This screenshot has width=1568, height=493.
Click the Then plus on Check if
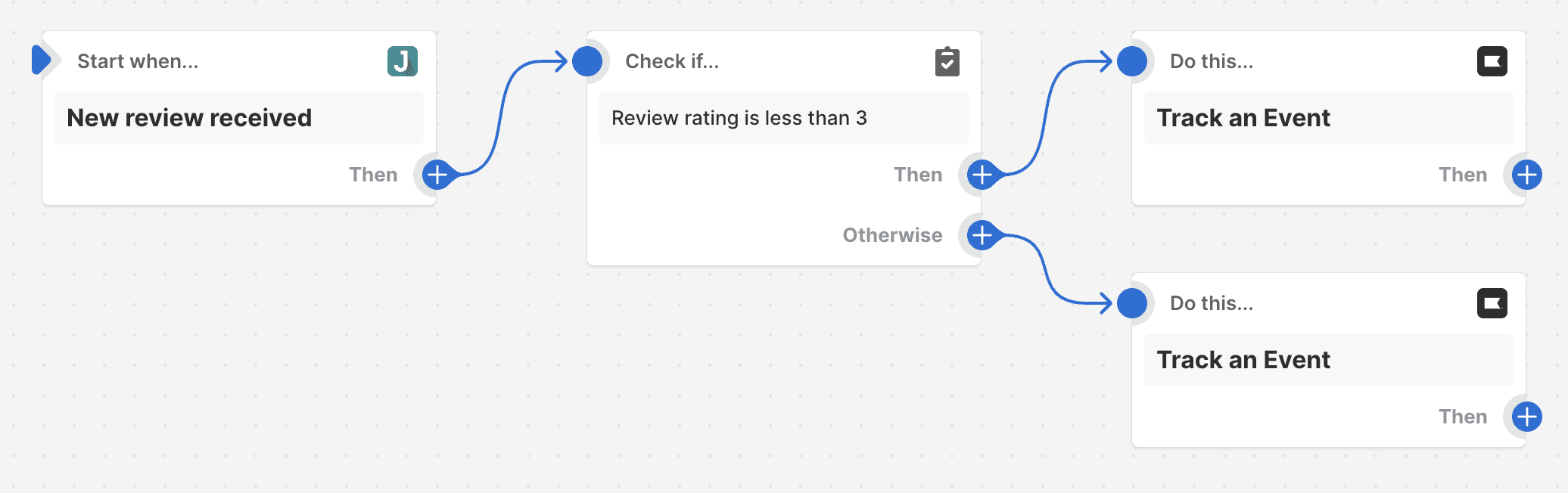[982, 175]
